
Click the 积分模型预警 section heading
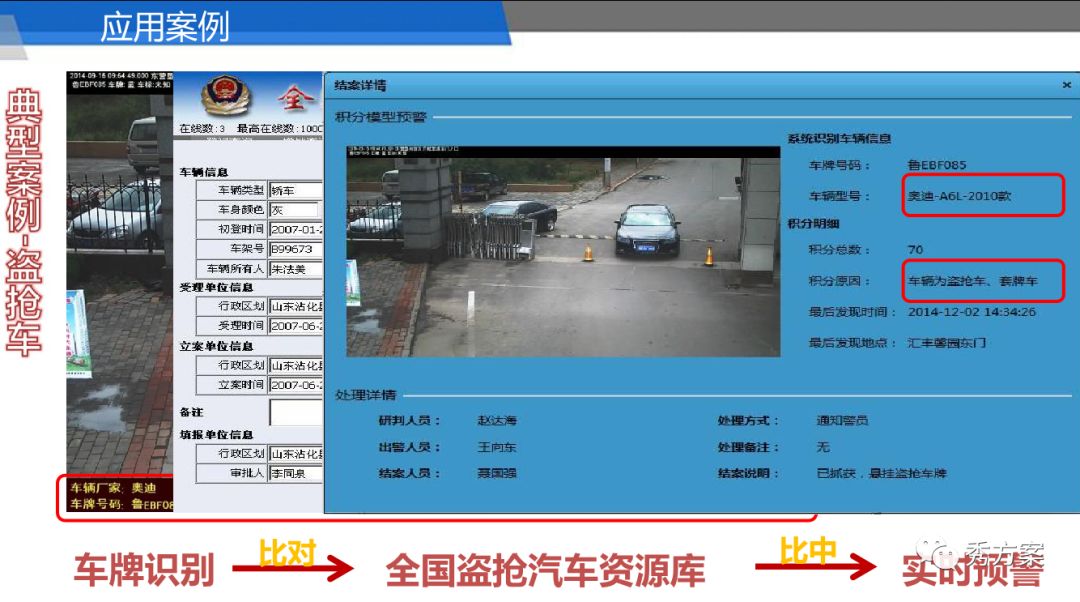381,117
